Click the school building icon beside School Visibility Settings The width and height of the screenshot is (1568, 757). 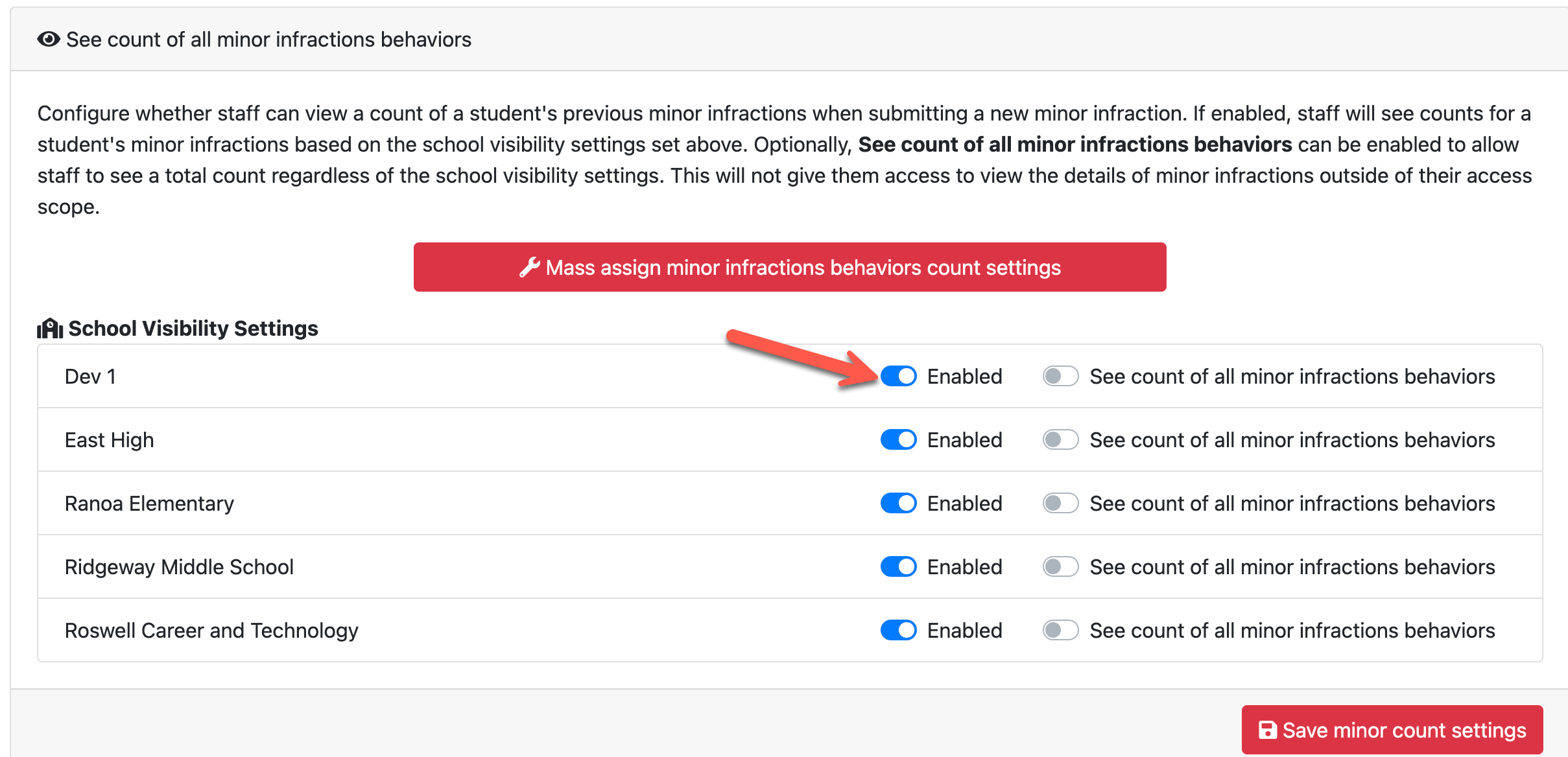click(x=50, y=329)
